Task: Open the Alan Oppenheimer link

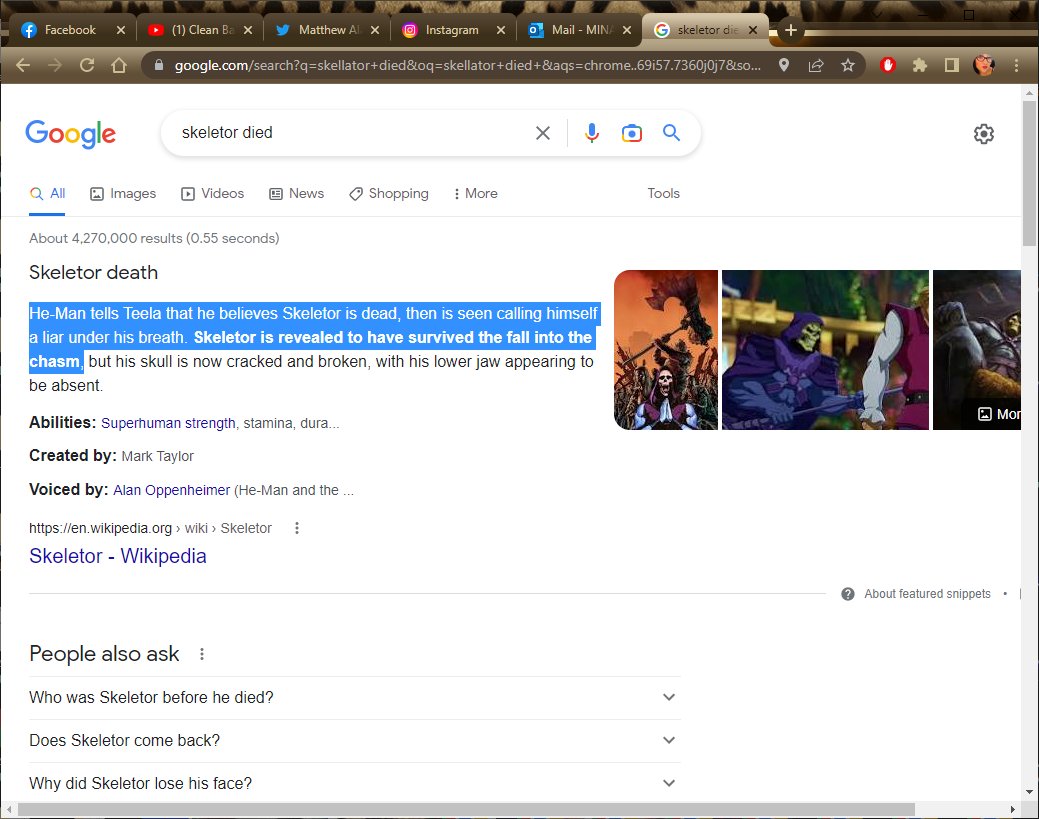Action: click(x=172, y=490)
